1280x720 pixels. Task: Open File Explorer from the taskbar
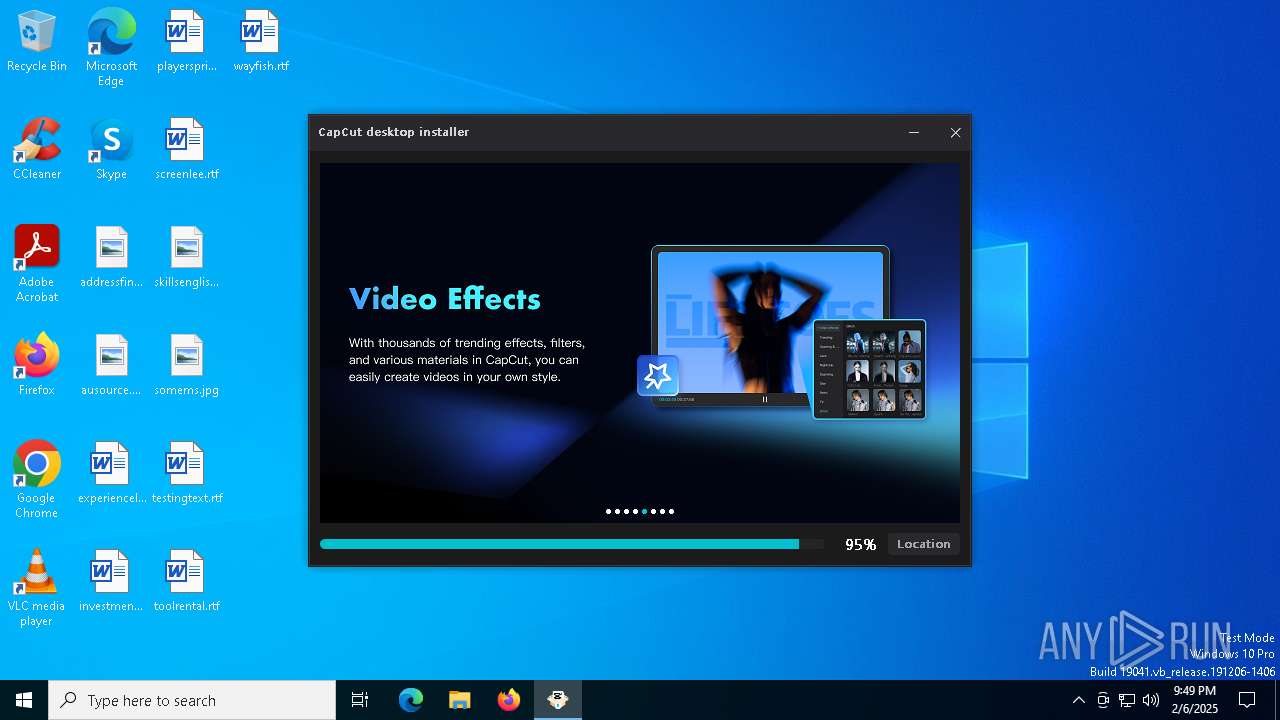(x=460, y=700)
